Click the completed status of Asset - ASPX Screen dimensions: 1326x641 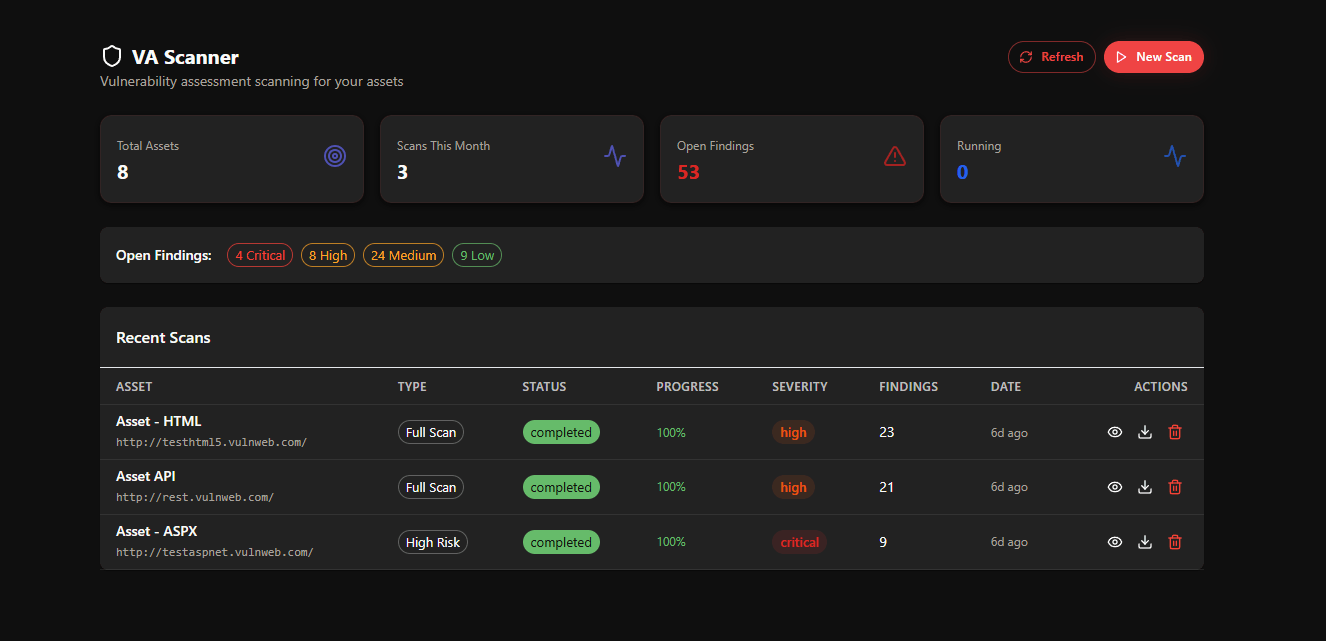point(561,542)
